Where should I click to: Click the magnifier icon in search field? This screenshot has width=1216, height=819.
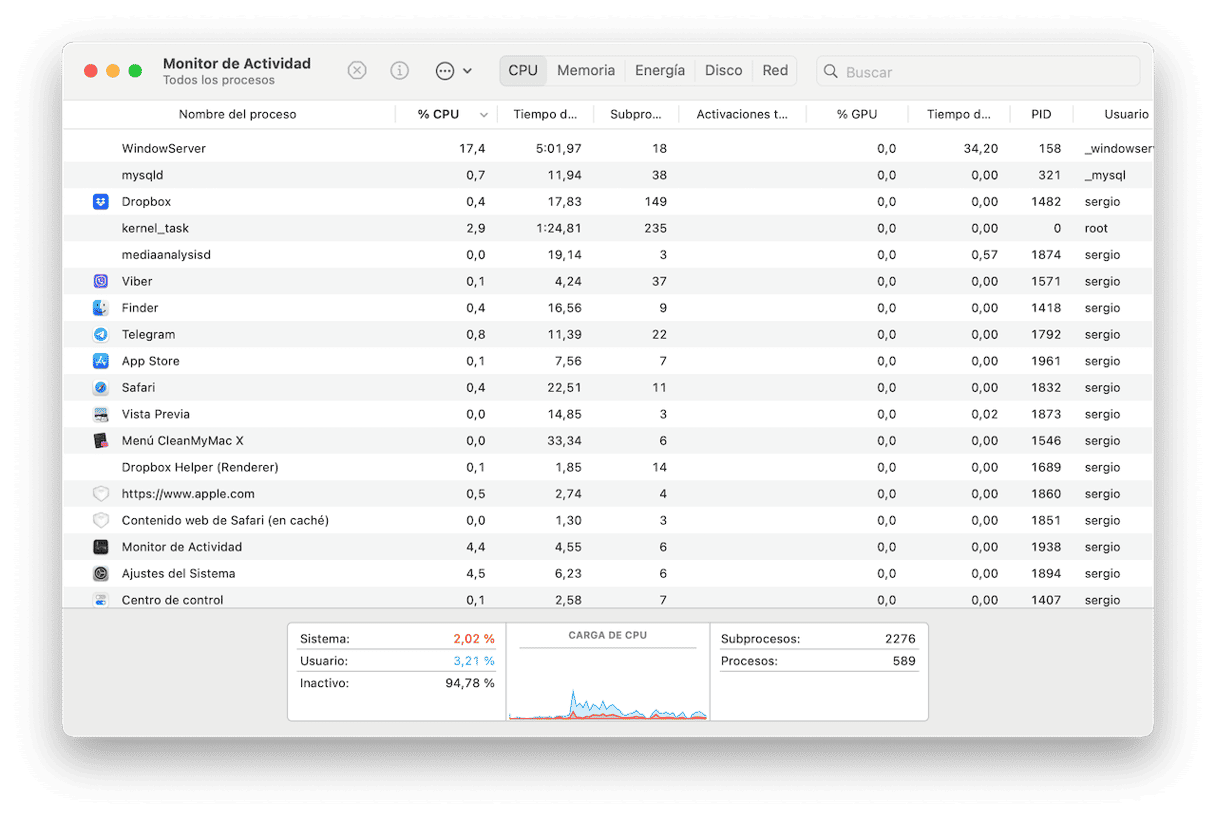coord(831,71)
